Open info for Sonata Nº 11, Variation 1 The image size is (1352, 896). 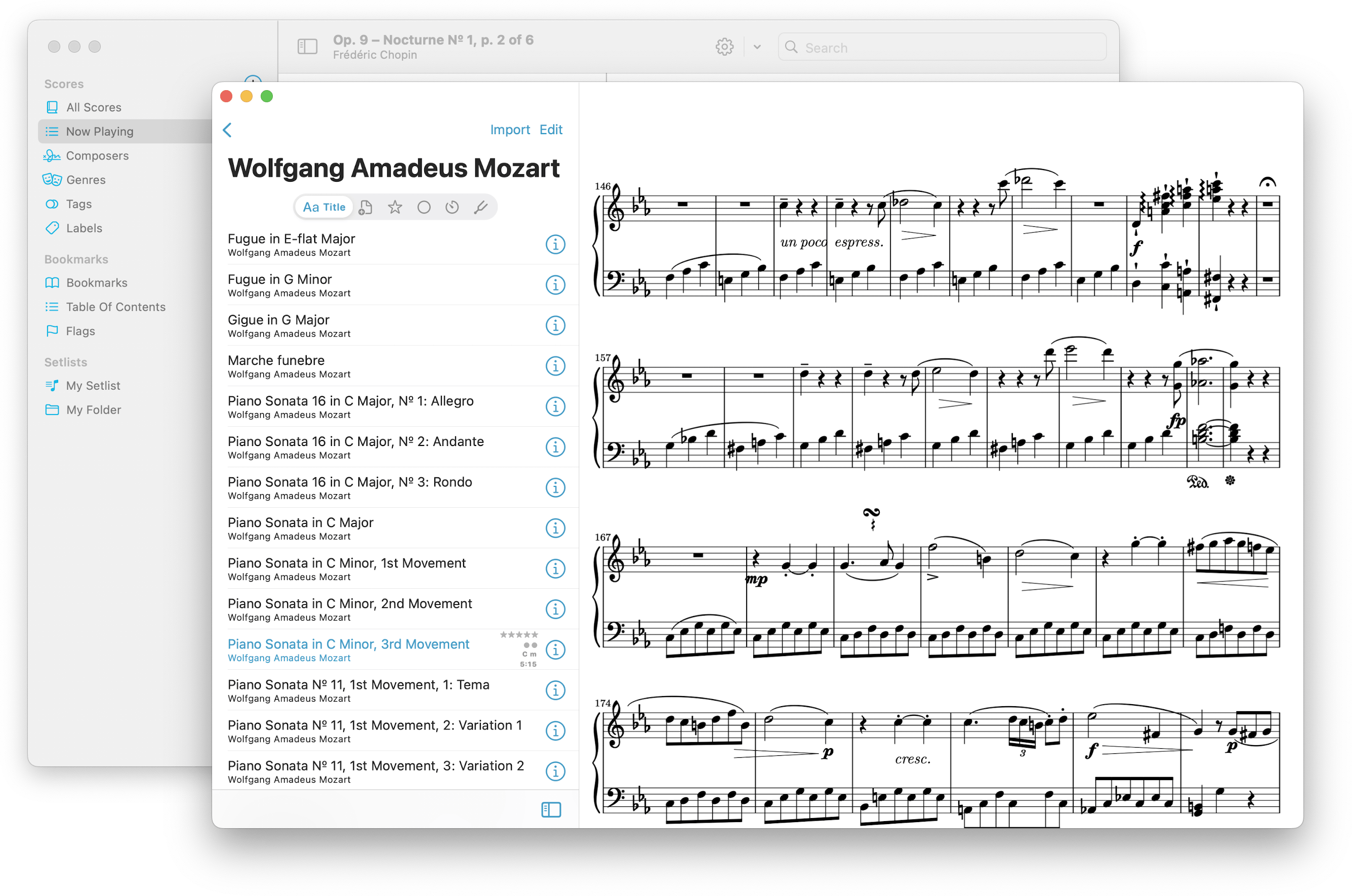click(555, 731)
